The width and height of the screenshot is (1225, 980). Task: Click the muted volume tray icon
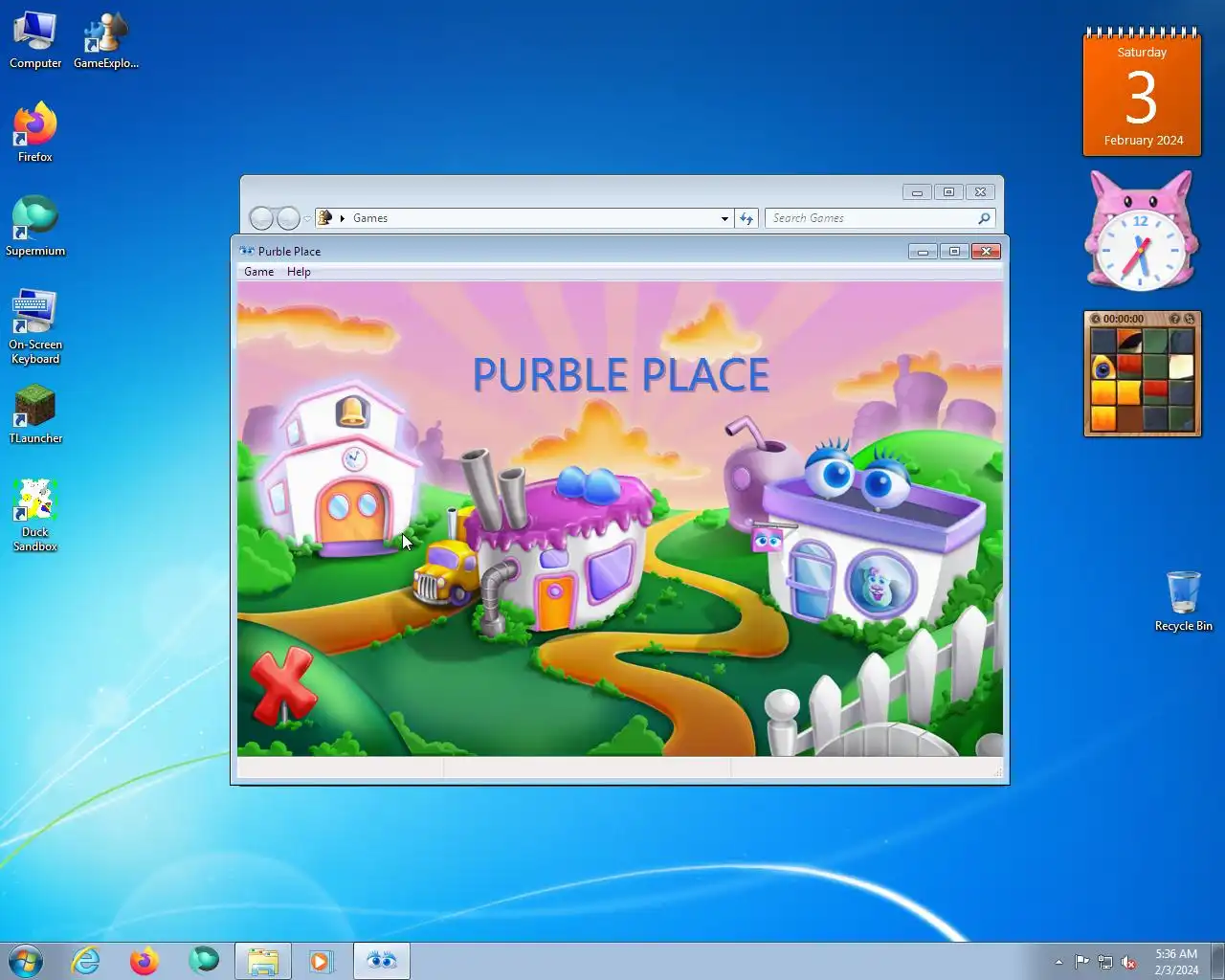click(x=1128, y=962)
